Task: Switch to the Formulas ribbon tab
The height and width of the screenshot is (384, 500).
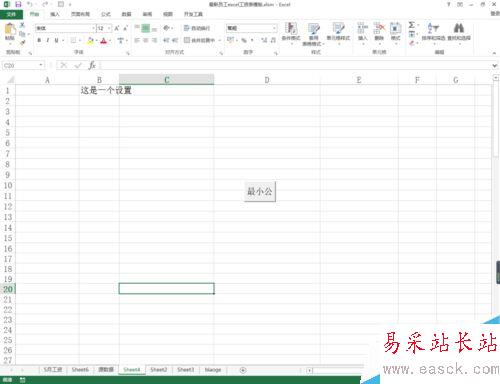Action: click(x=106, y=14)
